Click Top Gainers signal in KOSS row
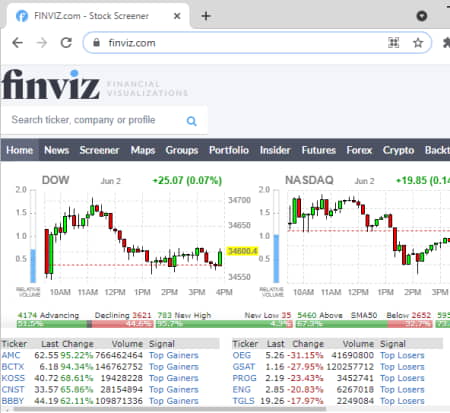Image resolution: width=450 pixels, height=413 pixels. [x=174, y=378]
